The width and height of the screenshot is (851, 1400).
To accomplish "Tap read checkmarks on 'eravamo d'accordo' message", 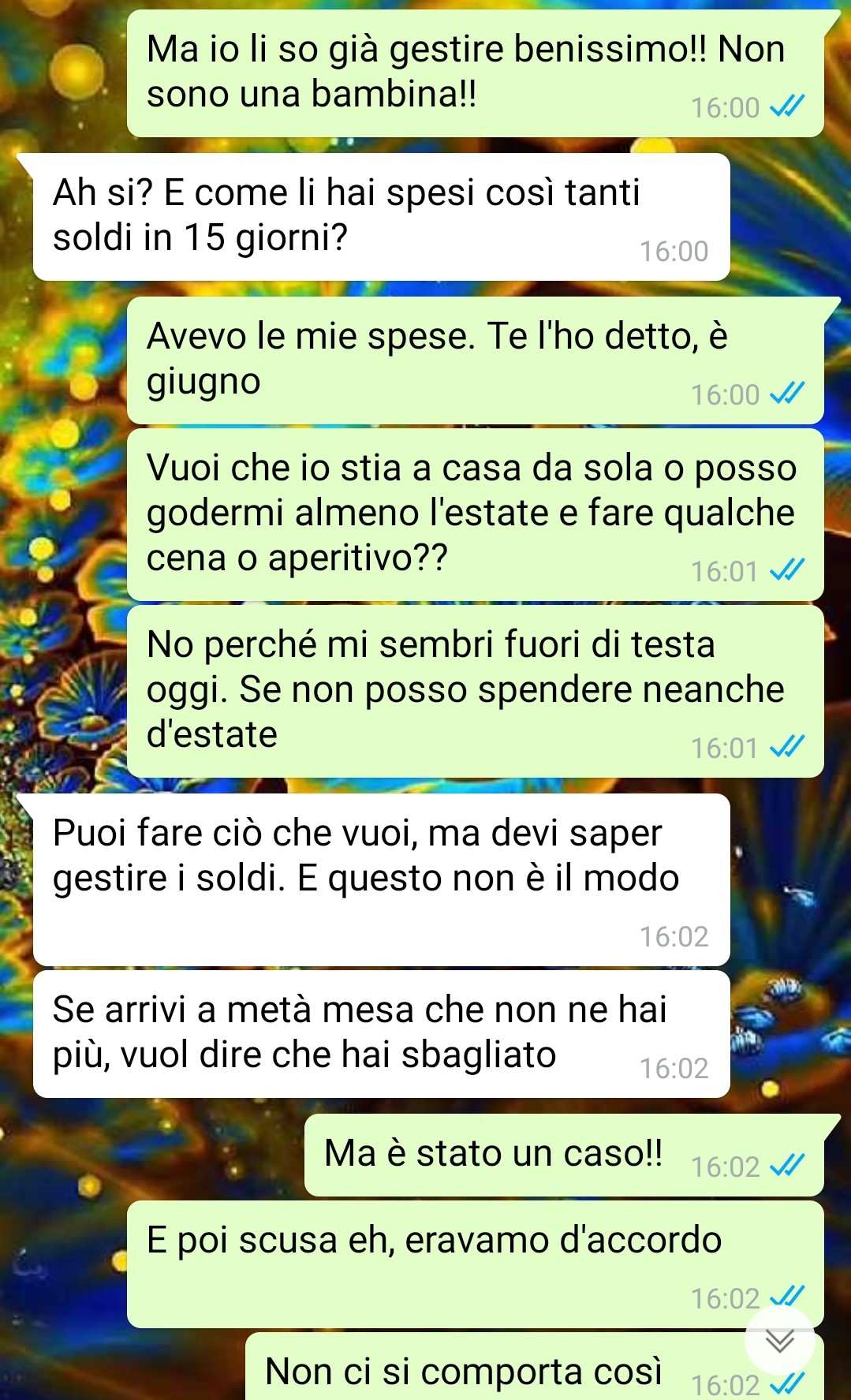I will point(787,1297).
